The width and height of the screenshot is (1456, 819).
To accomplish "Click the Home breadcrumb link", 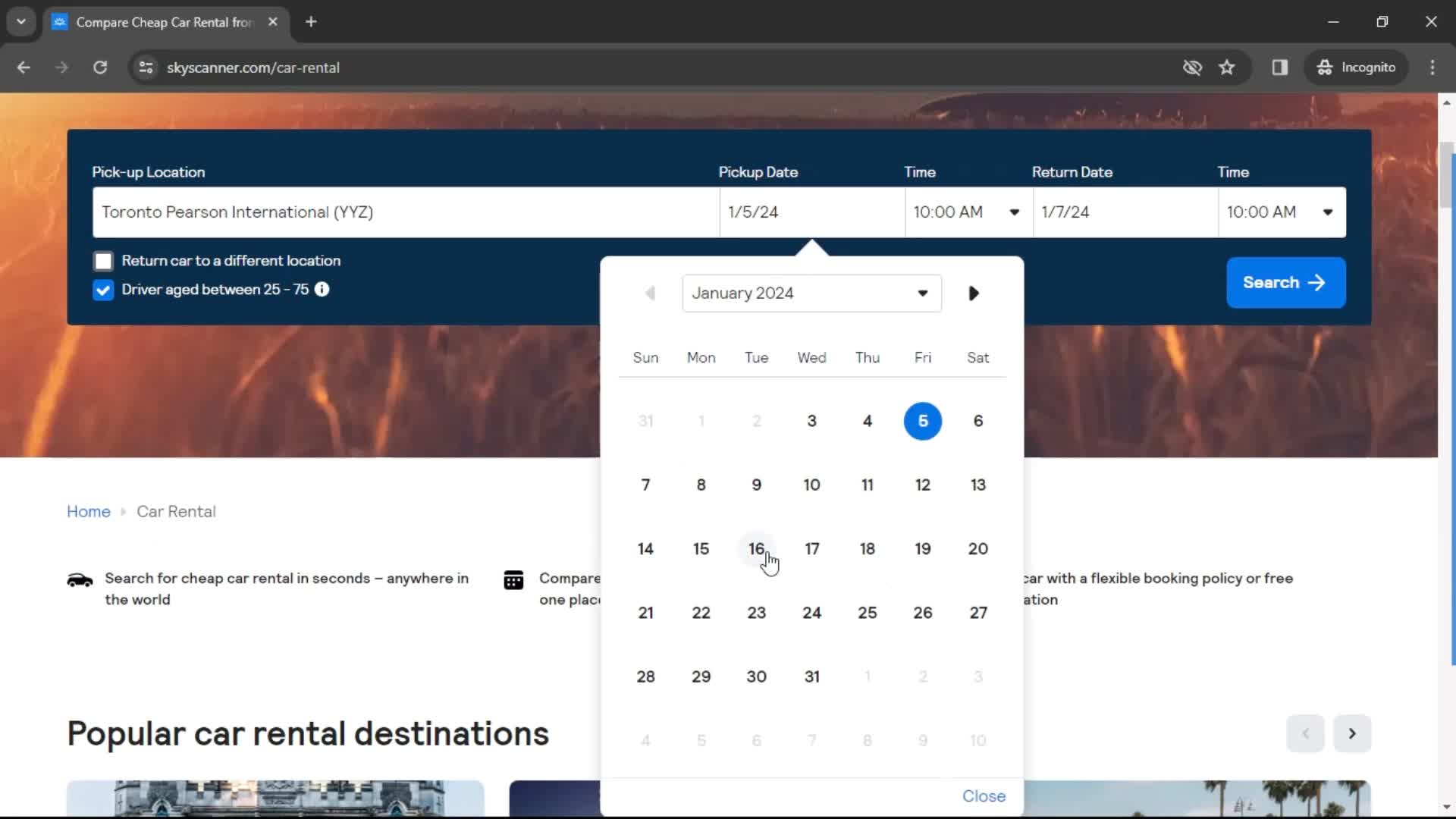I will [88, 511].
